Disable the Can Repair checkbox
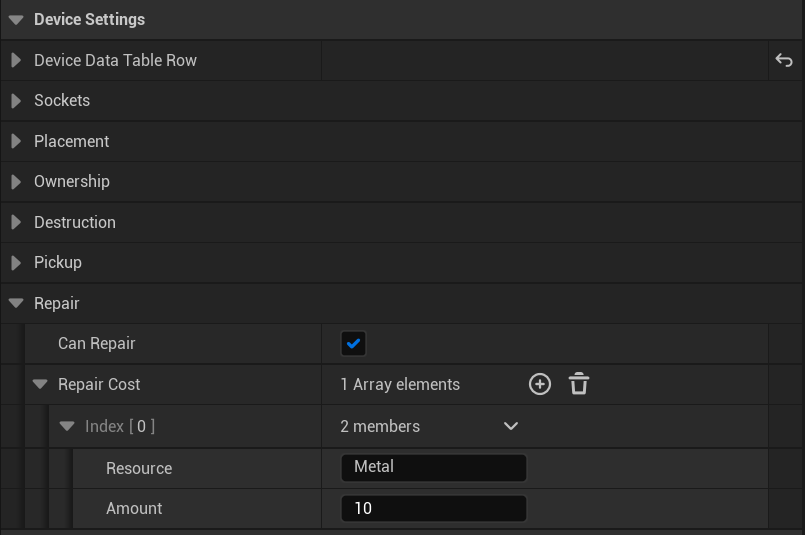Viewport: 805px width, 535px height. tap(353, 344)
